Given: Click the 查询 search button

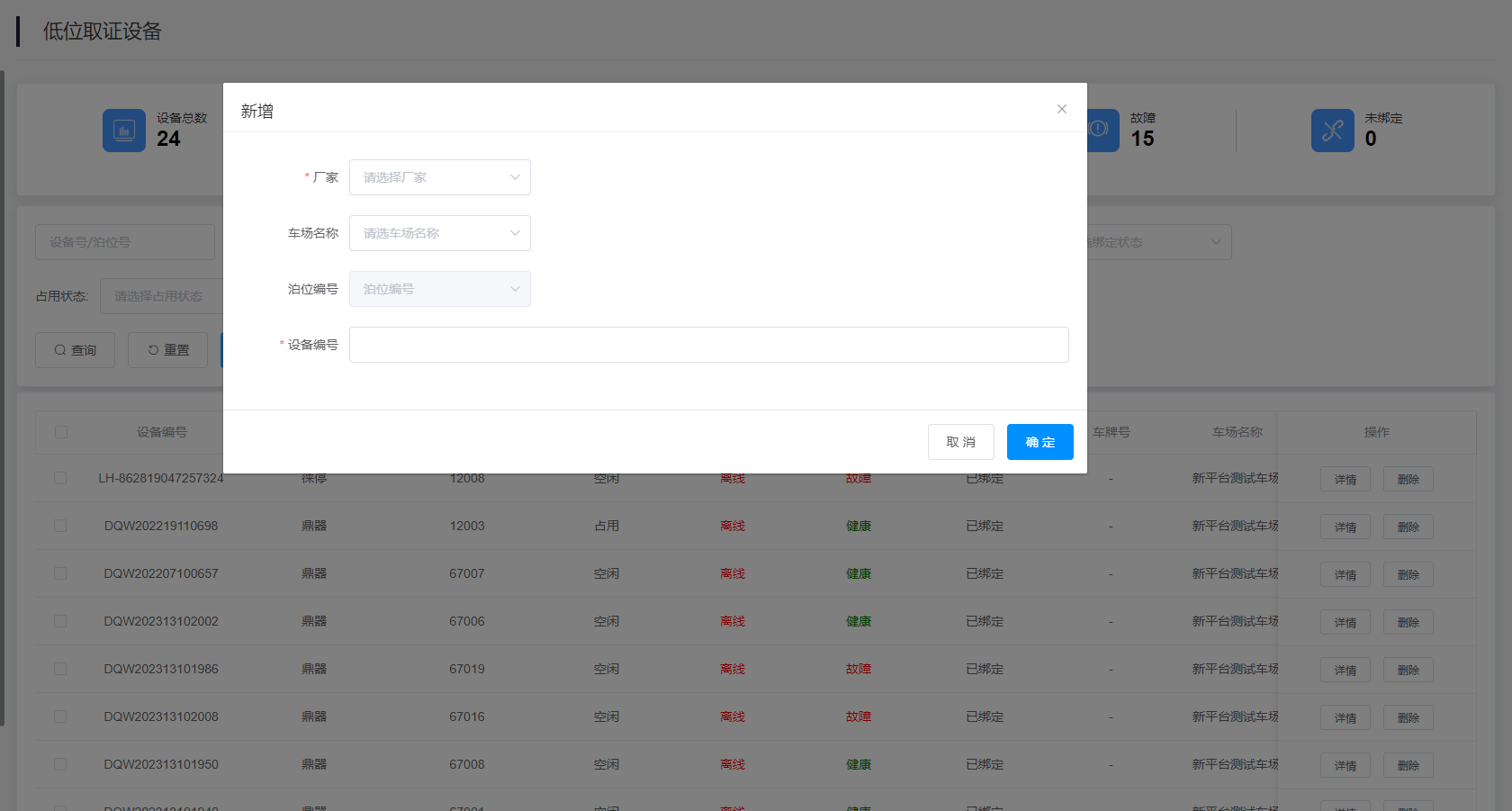Looking at the screenshot, I should point(75,350).
